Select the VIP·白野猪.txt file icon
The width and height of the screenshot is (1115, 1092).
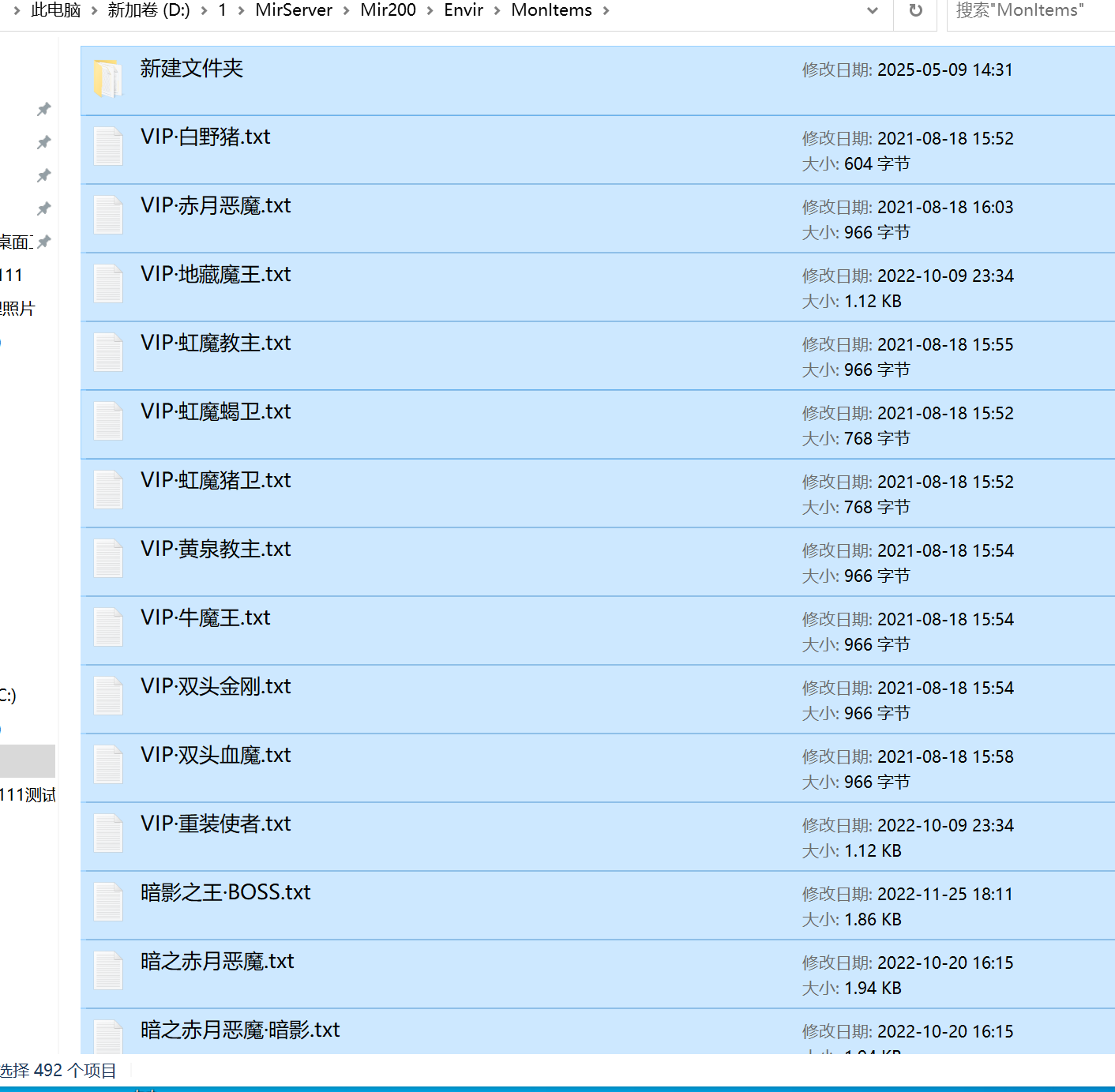click(108, 146)
